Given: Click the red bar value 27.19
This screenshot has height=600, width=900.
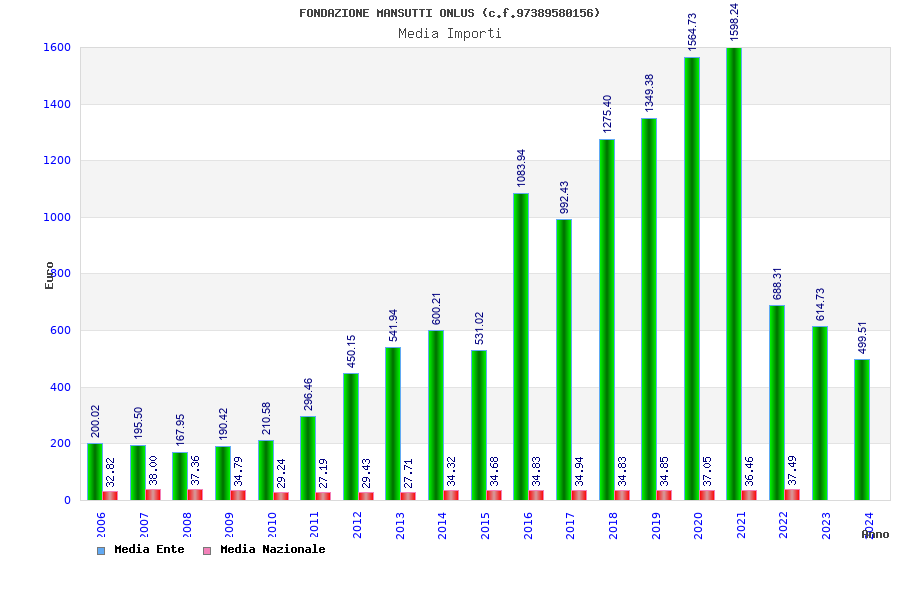Looking at the screenshot, I should (323, 473).
